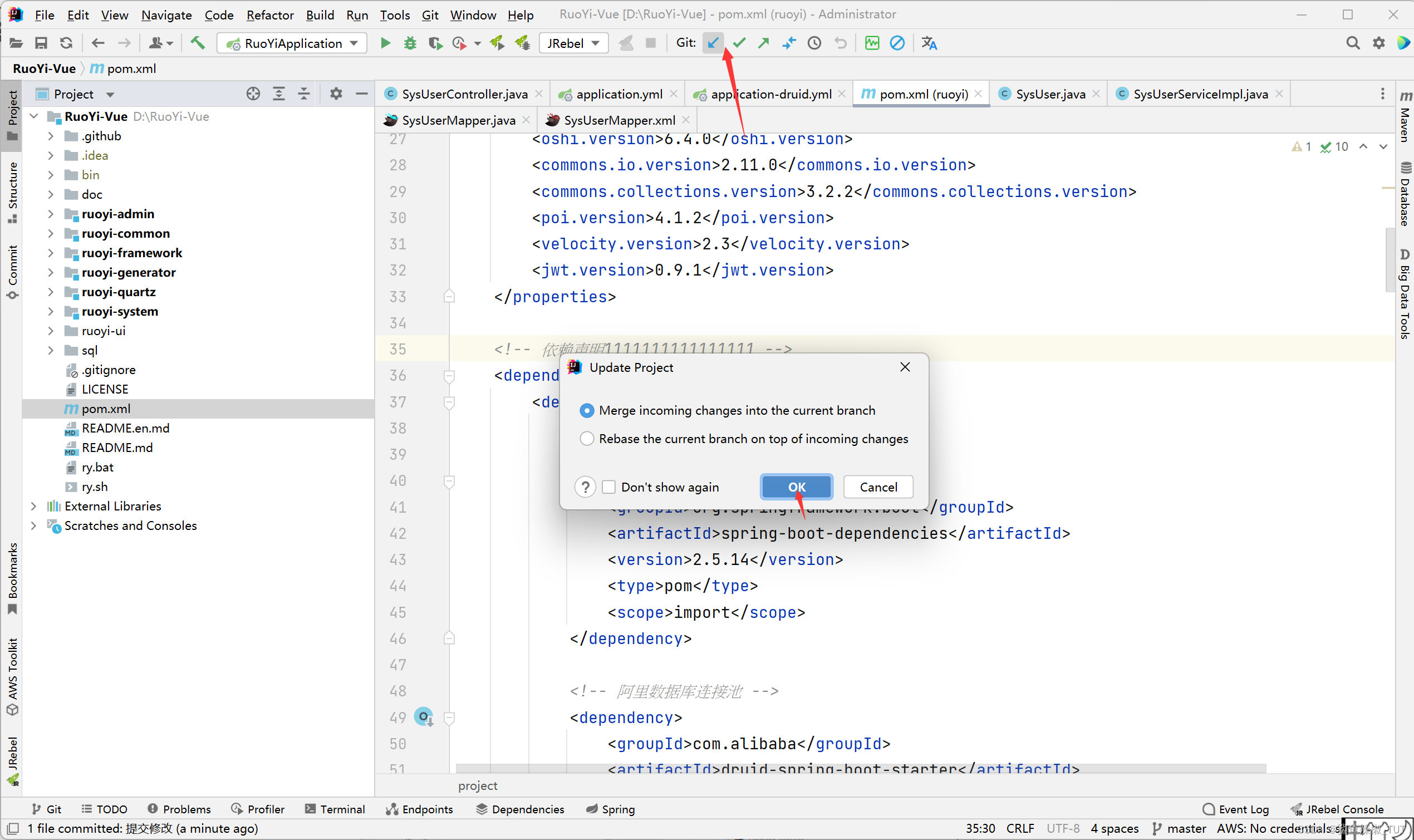Open the Problems tool window

(179, 809)
